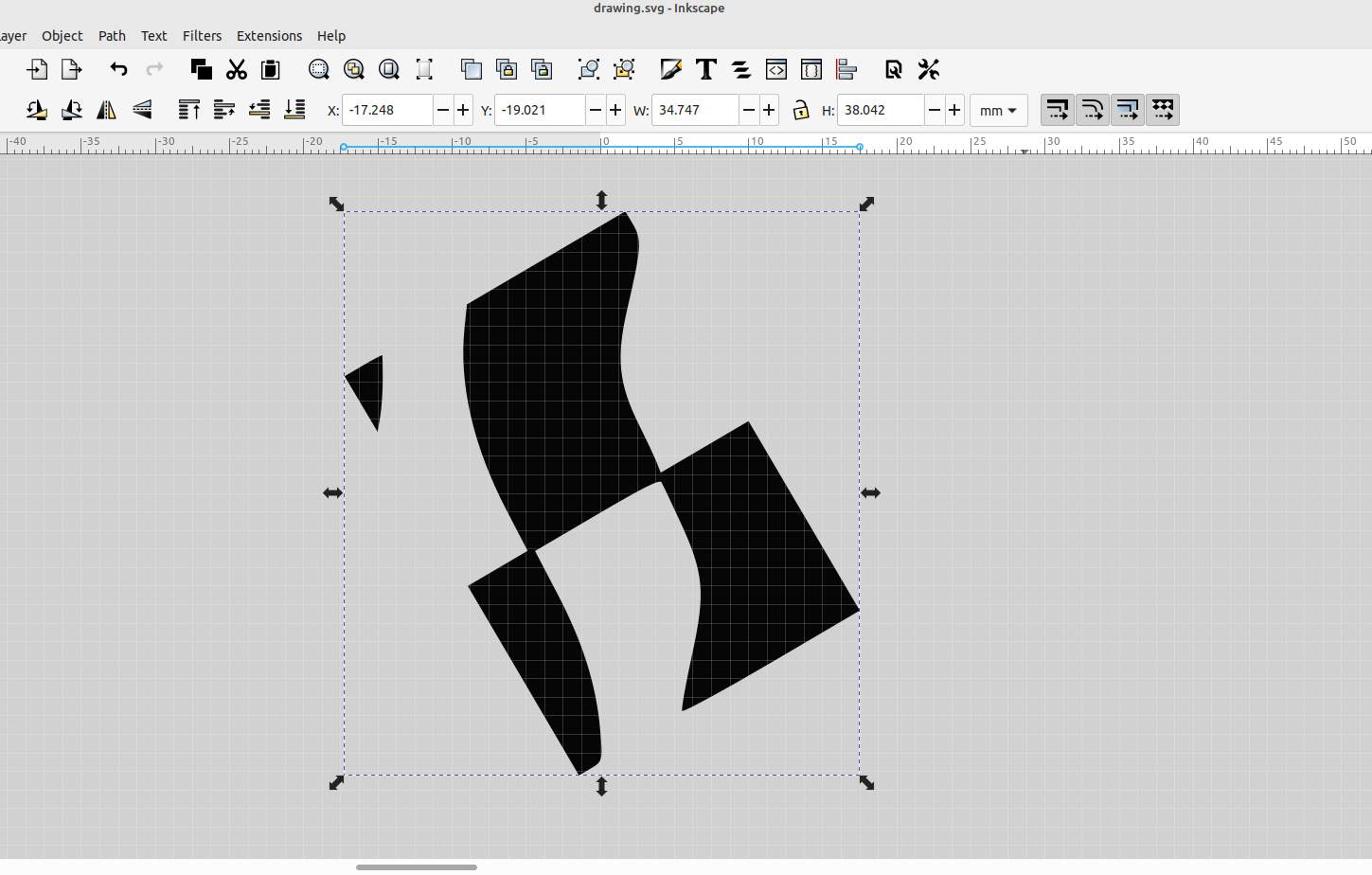1372x875 pixels.
Task: Open Preferences wrench icon
Action: [929, 69]
